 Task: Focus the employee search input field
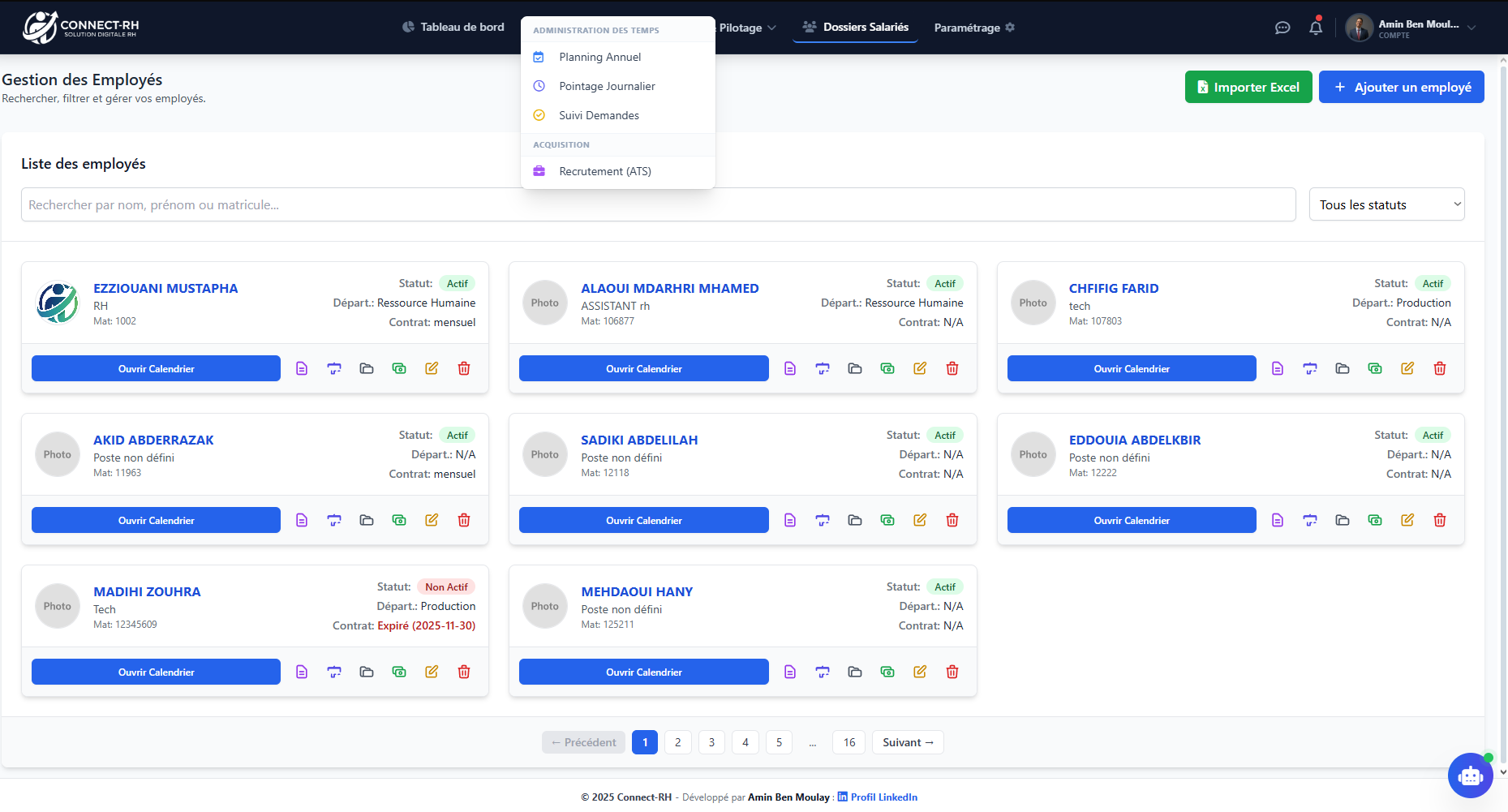click(658, 204)
